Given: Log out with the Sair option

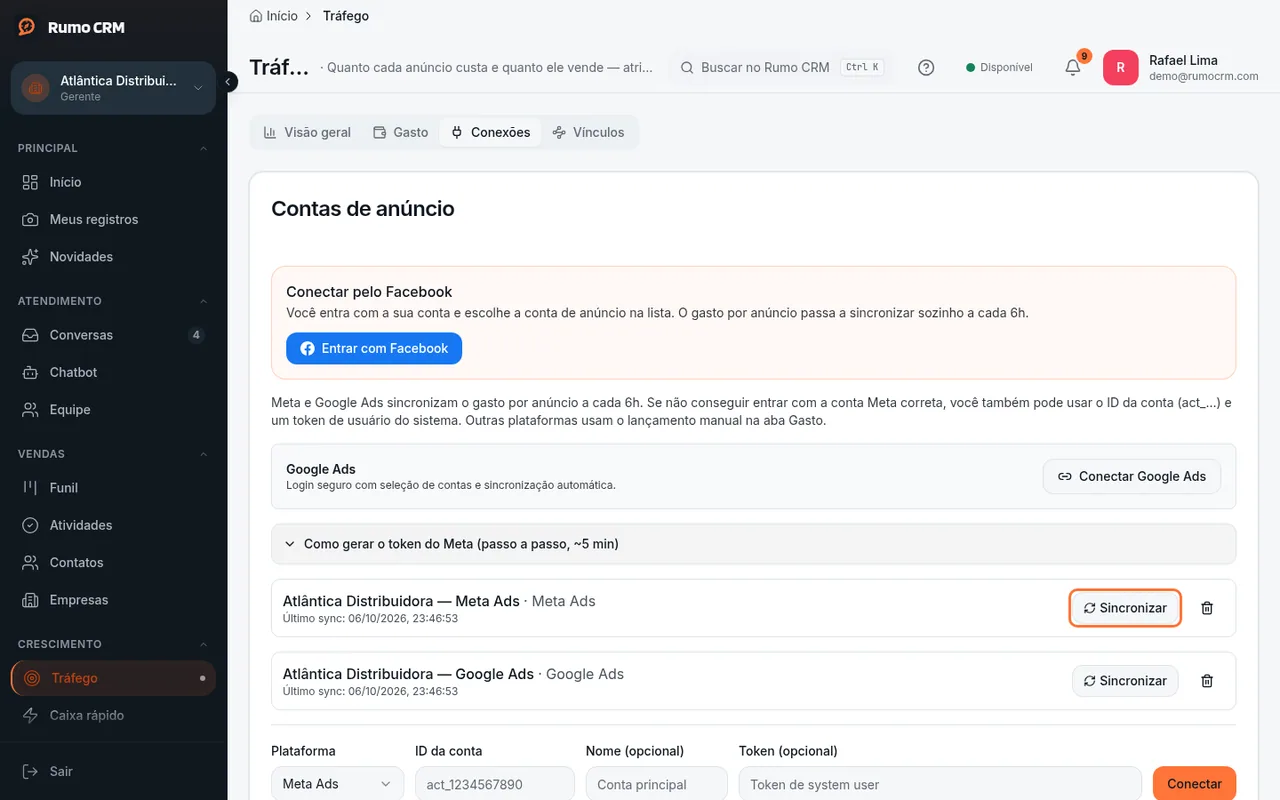Looking at the screenshot, I should (113, 771).
